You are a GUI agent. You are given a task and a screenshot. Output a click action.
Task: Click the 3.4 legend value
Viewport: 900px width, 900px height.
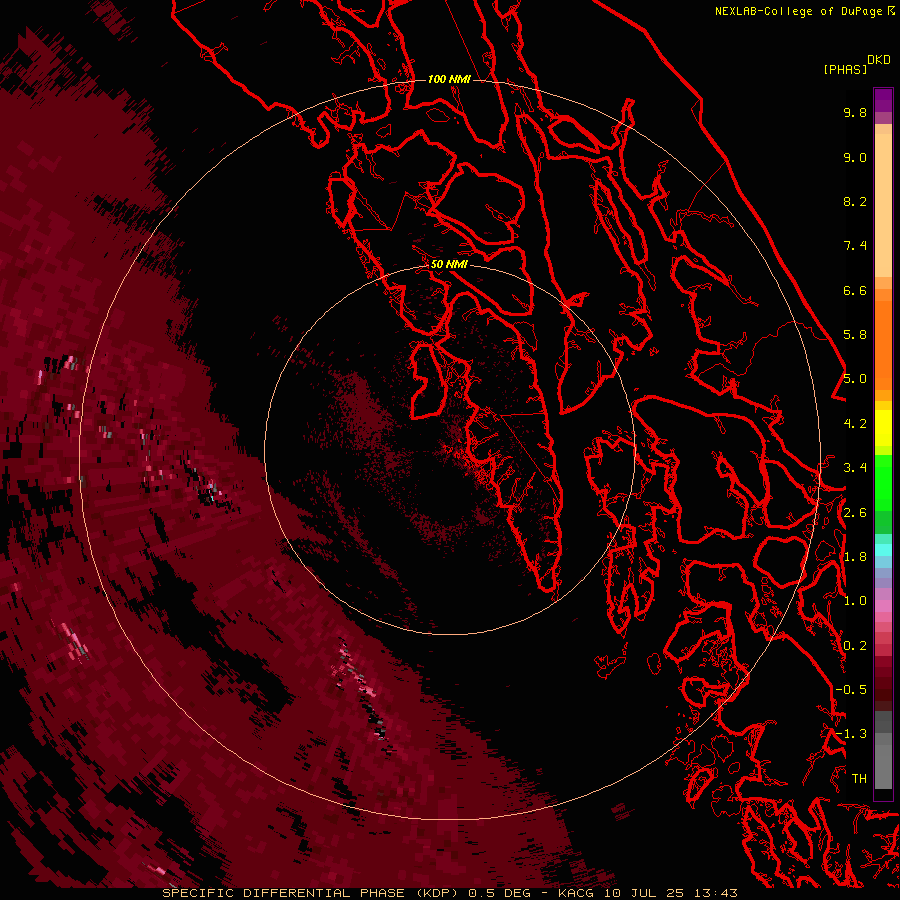pyautogui.click(x=855, y=468)
